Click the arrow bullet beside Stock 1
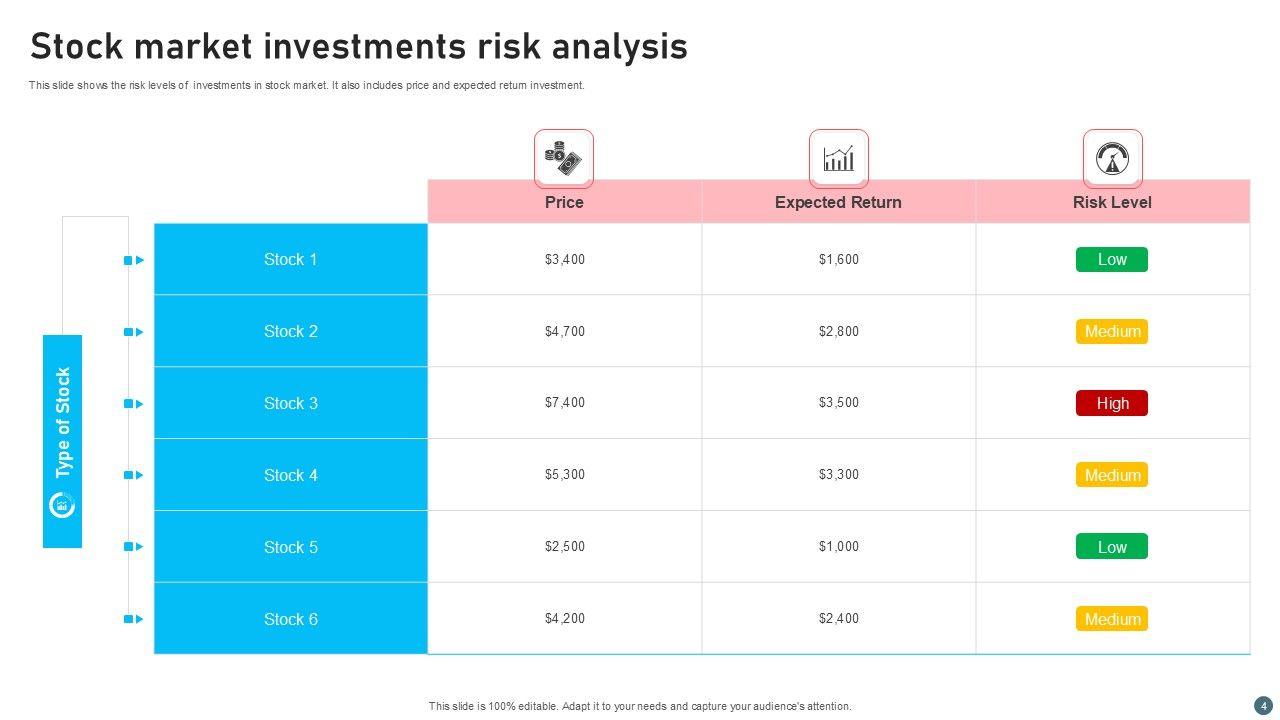This screenshot has height=720, width=1280. 134,260
